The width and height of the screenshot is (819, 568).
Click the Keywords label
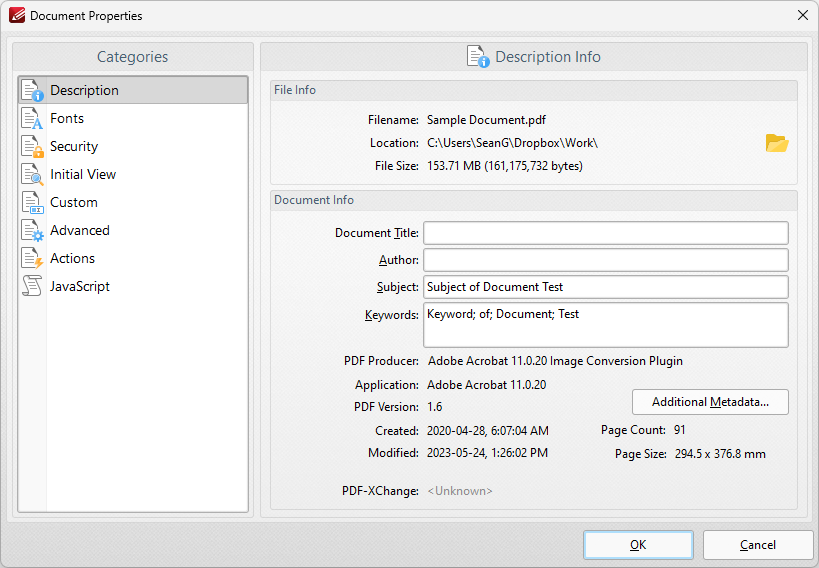pos(392,316)
